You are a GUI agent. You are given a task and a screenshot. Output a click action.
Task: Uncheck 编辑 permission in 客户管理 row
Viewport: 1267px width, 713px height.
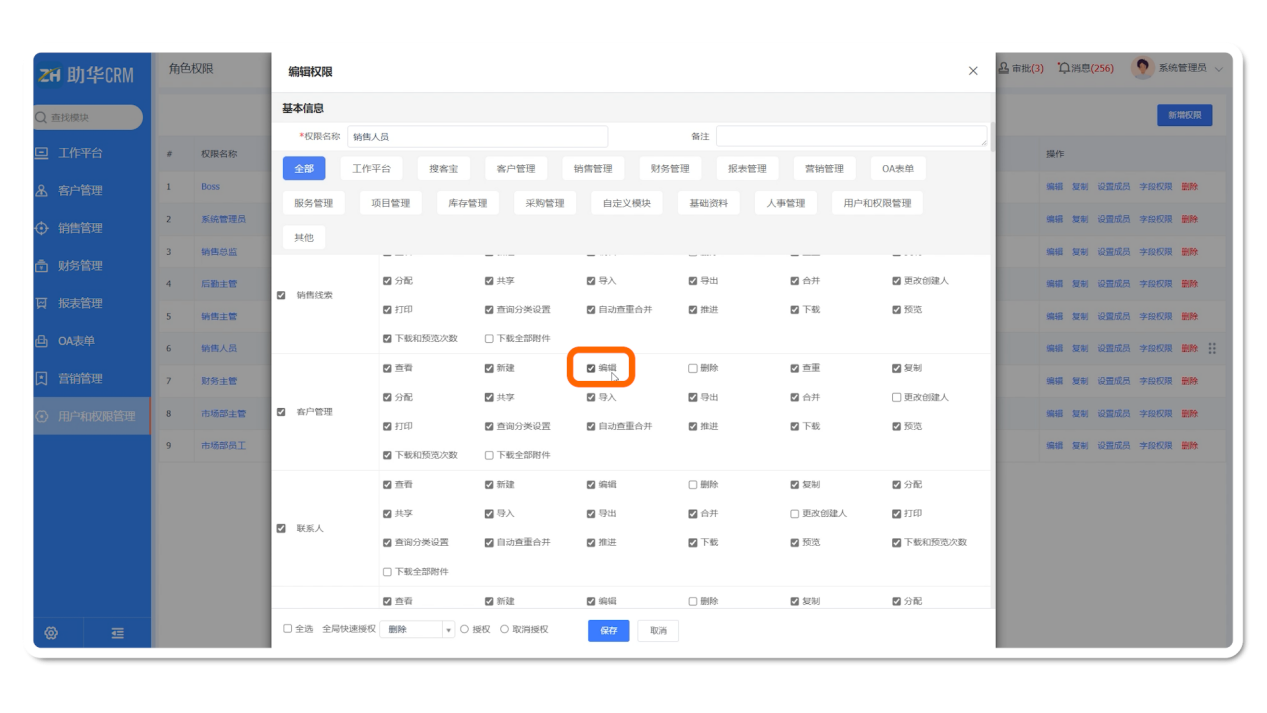pyautogui.click(x=591, y=368)
